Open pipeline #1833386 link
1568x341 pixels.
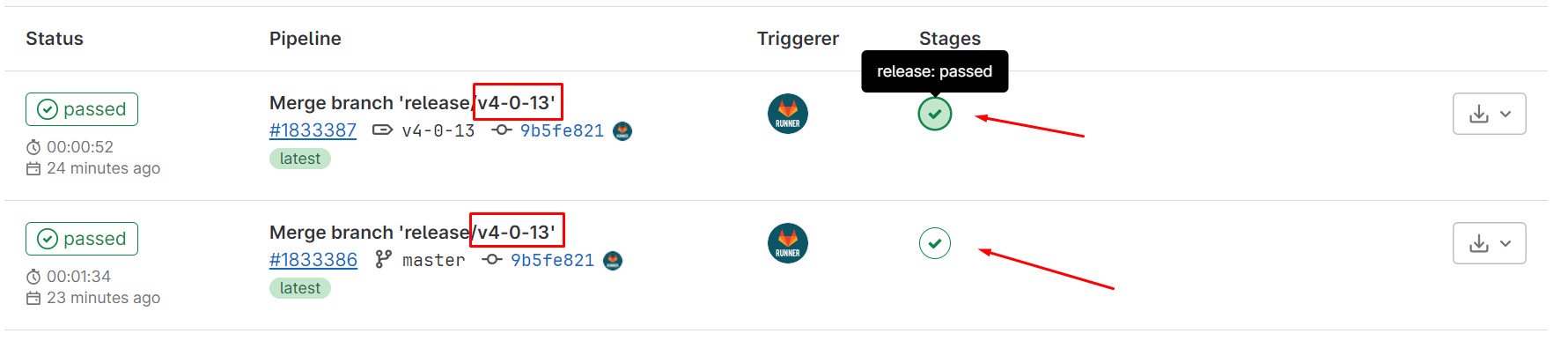tap(313, 260)
